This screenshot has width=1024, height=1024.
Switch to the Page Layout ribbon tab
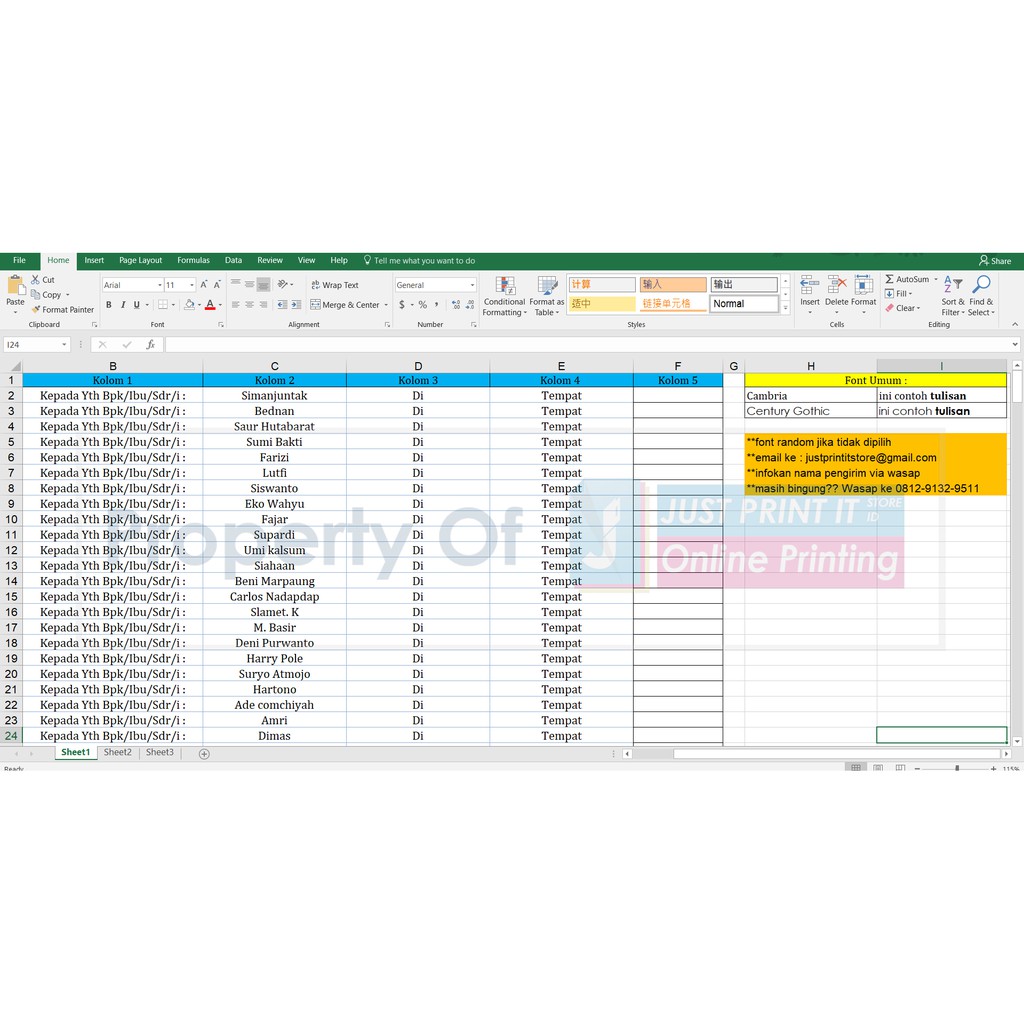tap(140, 261)
